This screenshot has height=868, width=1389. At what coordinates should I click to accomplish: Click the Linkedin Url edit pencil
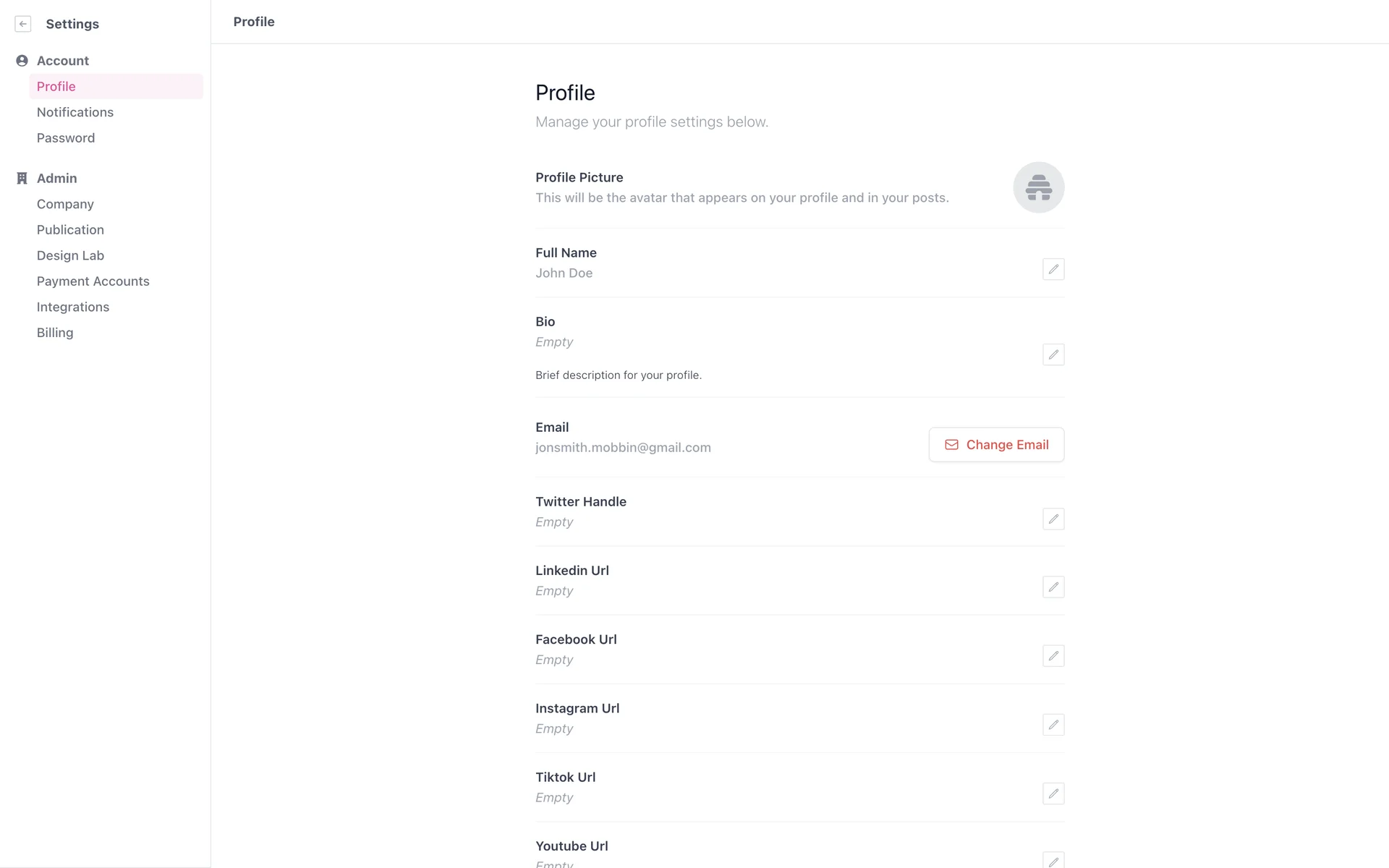tap(1053, 587)
